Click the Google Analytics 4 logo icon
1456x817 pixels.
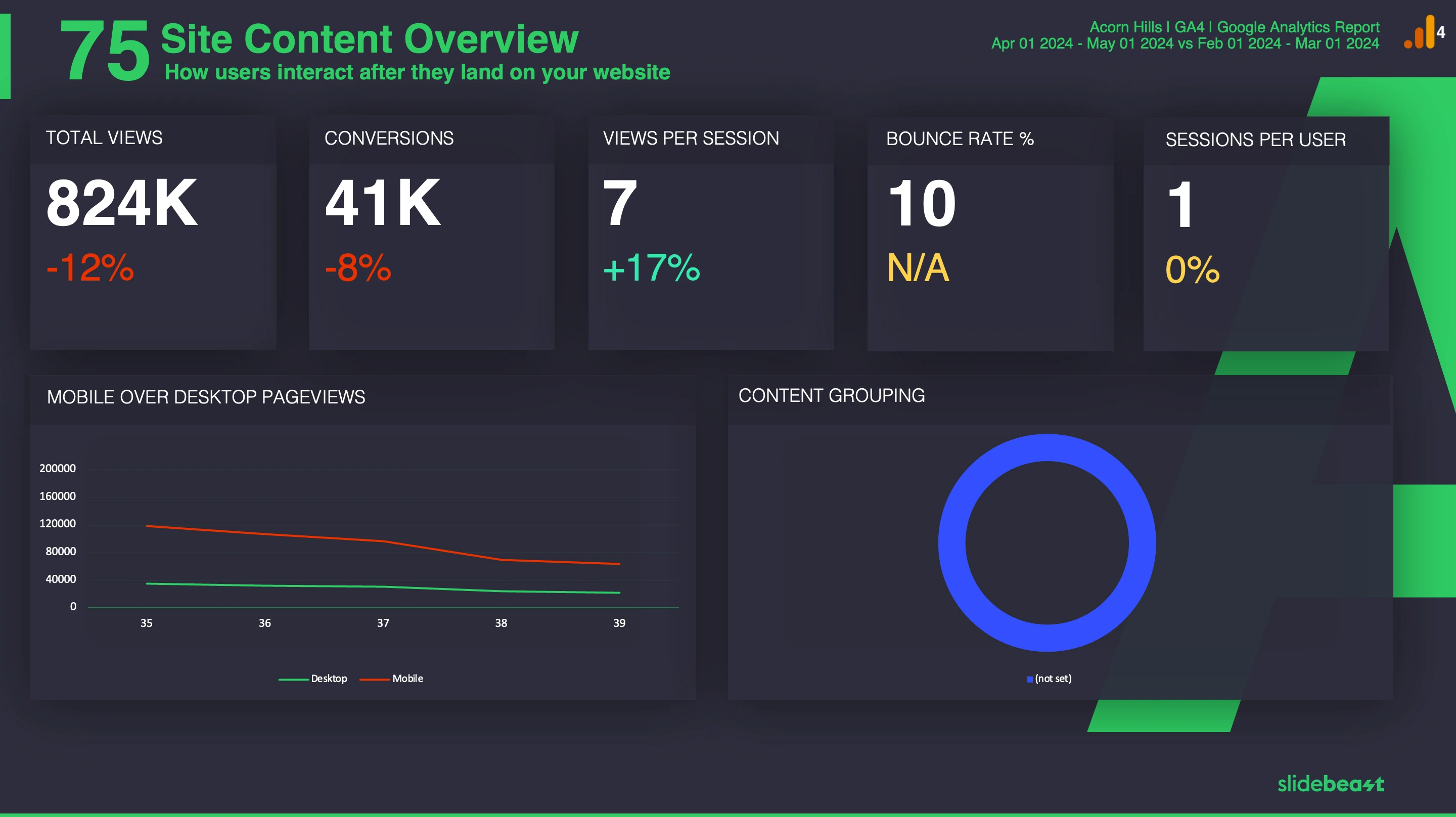[x=1424, y=32]
